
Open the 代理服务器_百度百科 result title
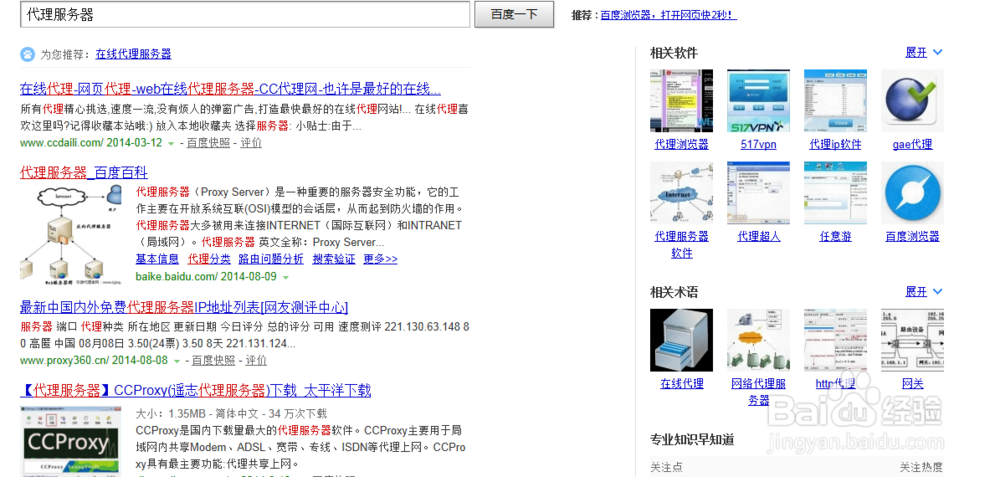(x=84, y=172)
